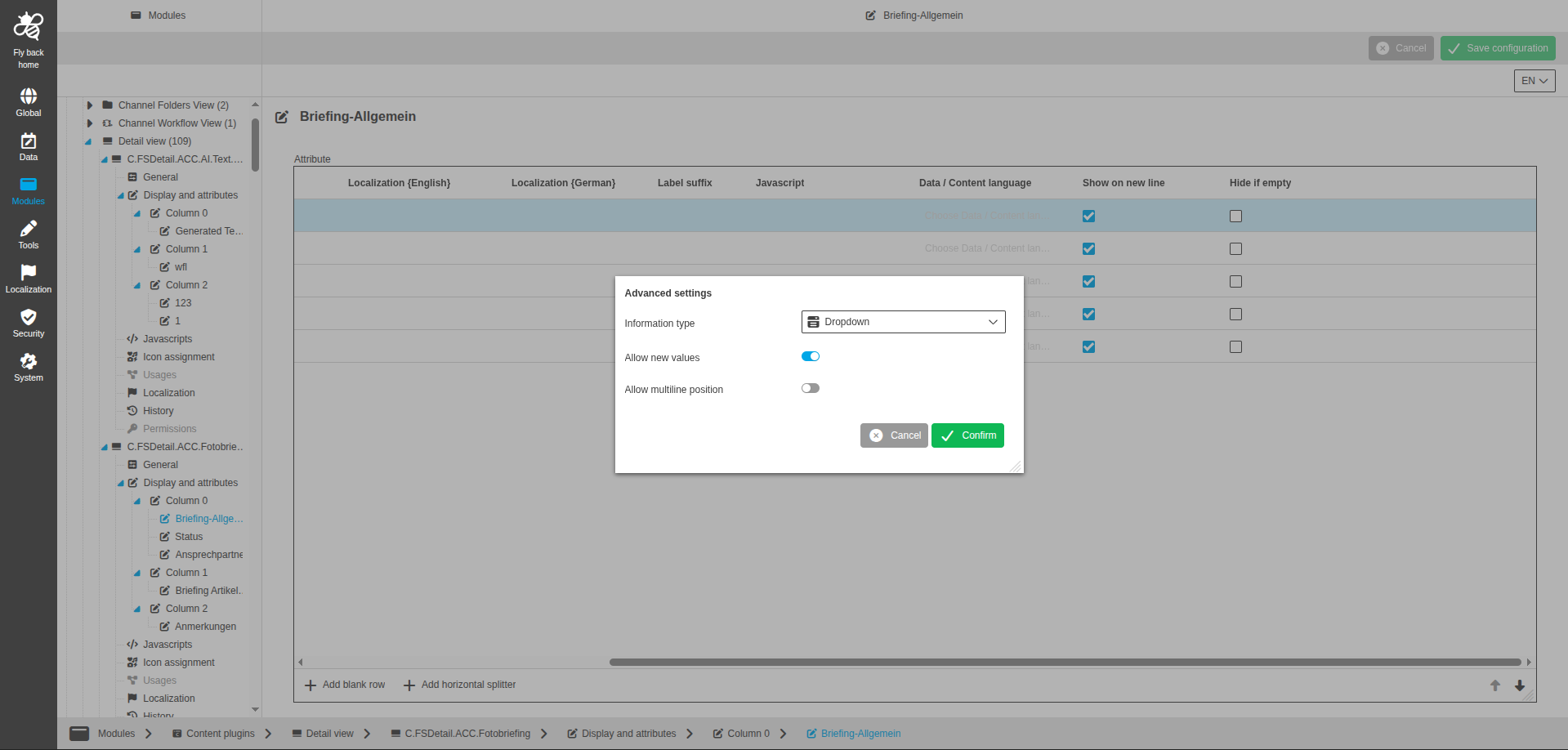Viewport: 1568px width, 750px height.
Task: Uncheck Show on new line in first row
Action: [1088, 217]
